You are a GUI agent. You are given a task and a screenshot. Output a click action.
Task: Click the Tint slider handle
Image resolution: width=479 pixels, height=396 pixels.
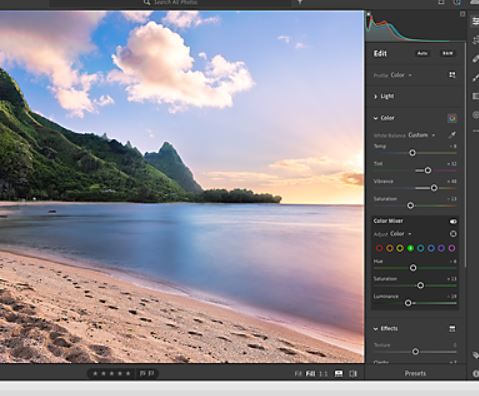[x=428, y=171]
